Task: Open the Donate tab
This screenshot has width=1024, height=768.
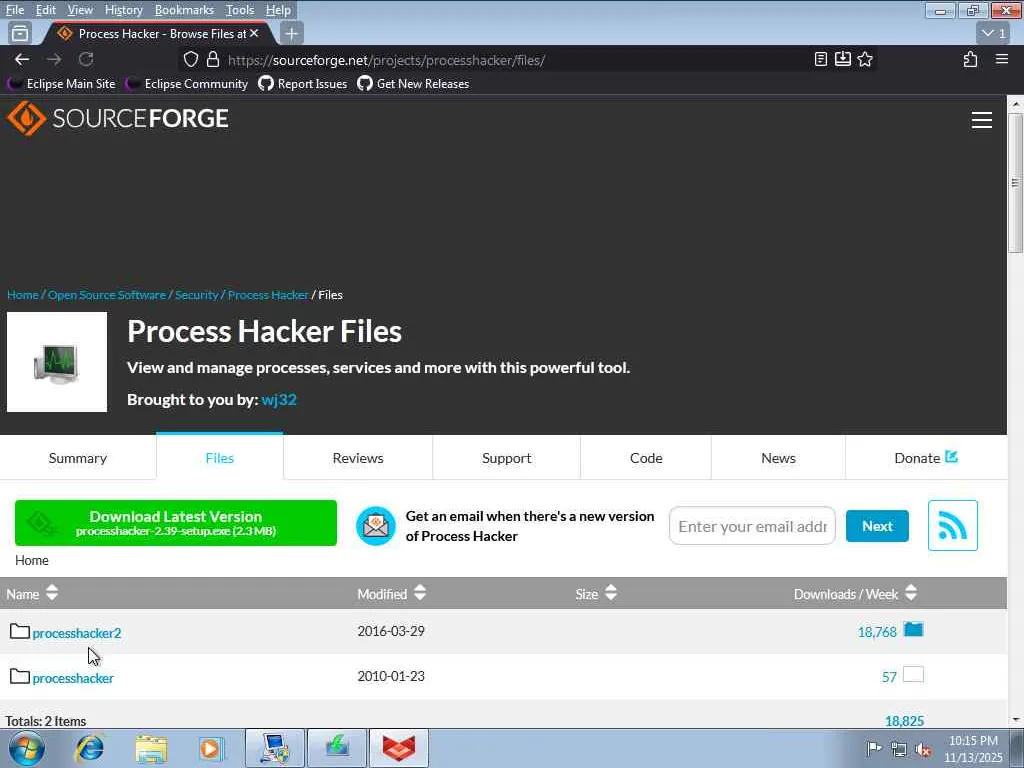Action: pos(926,458)
